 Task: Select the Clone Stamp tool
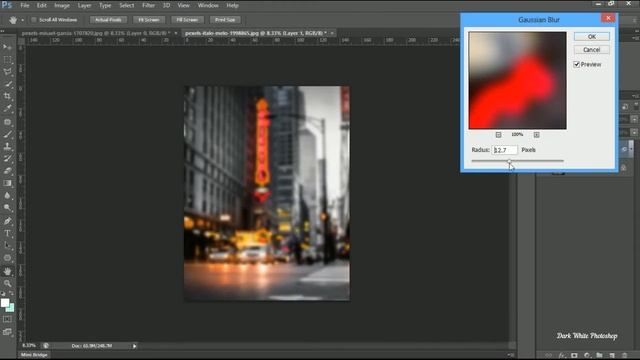[7, 146]
